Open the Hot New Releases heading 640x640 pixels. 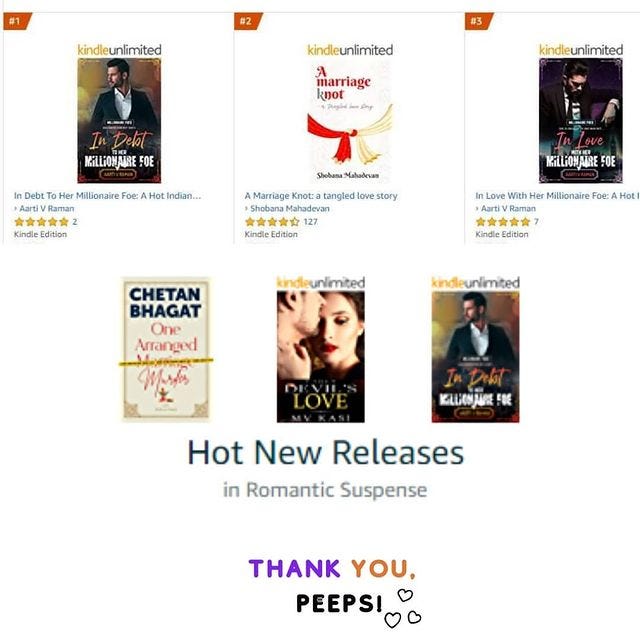(x=325, y=452)
